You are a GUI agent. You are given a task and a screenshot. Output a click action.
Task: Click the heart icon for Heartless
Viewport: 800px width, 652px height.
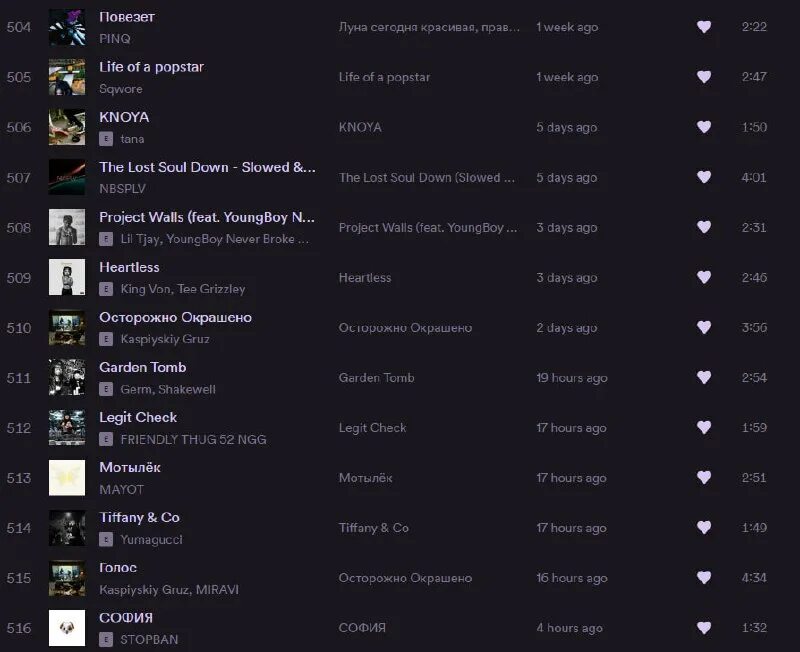pyautogui.click(x=704, y=277)
